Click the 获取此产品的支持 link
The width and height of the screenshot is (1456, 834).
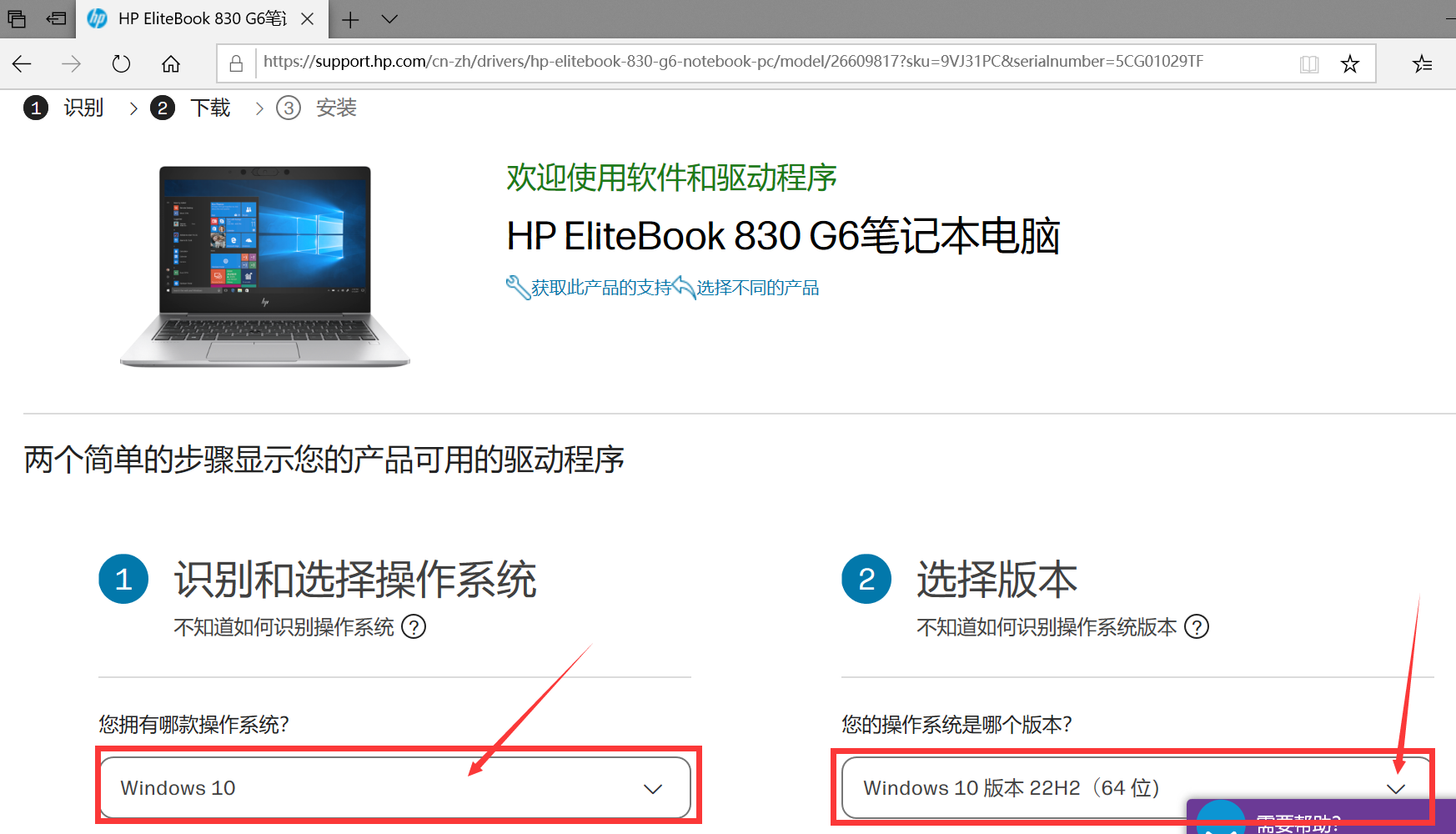tap(601, 288)
